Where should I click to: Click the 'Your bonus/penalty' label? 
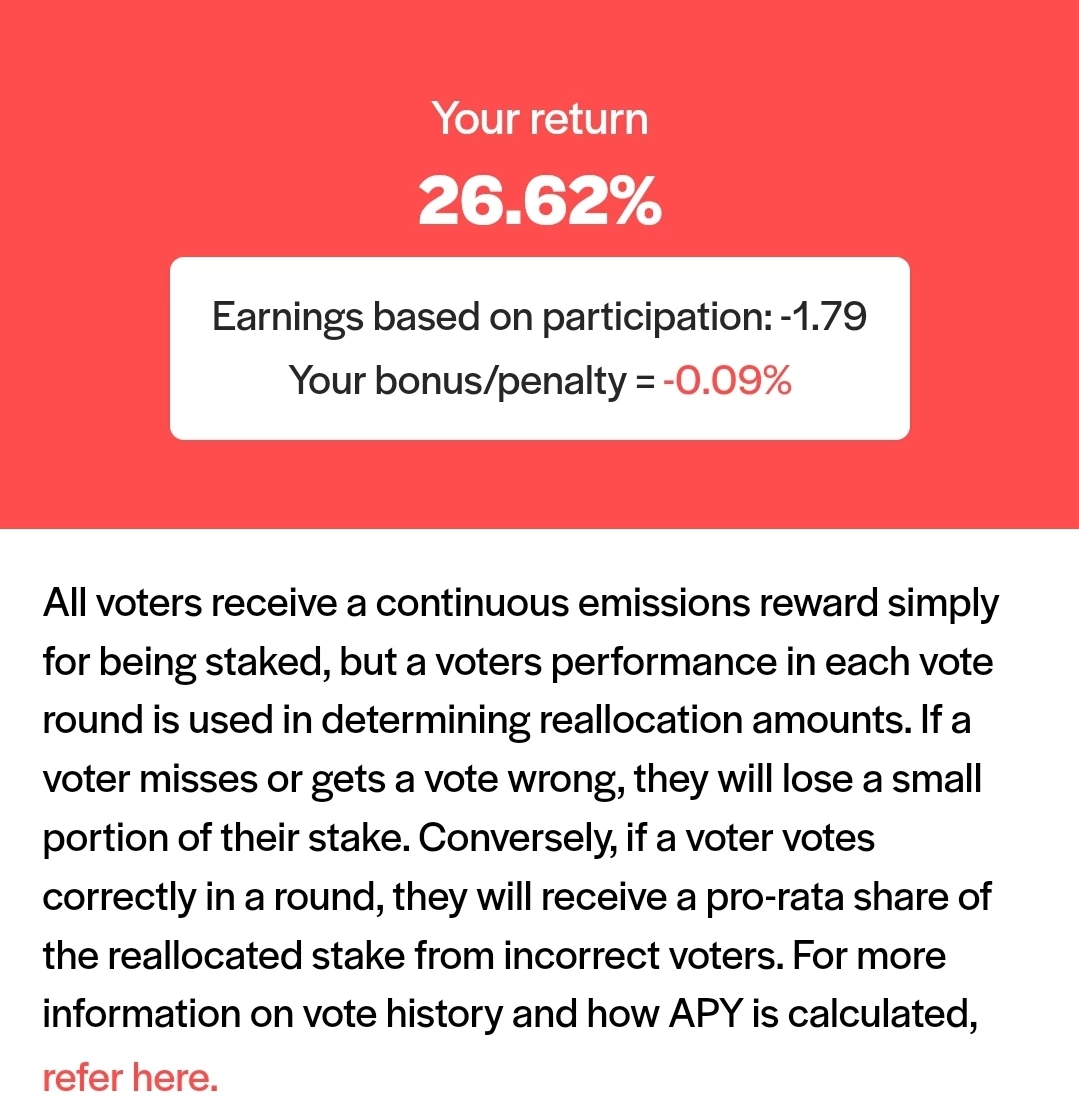pos(457,381)
